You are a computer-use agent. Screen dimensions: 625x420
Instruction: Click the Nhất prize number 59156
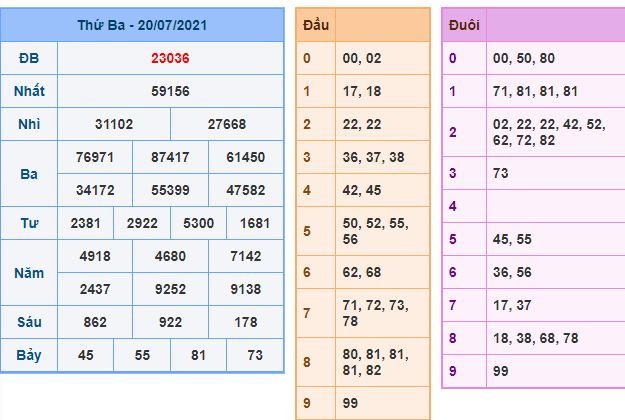pos(170,91)
